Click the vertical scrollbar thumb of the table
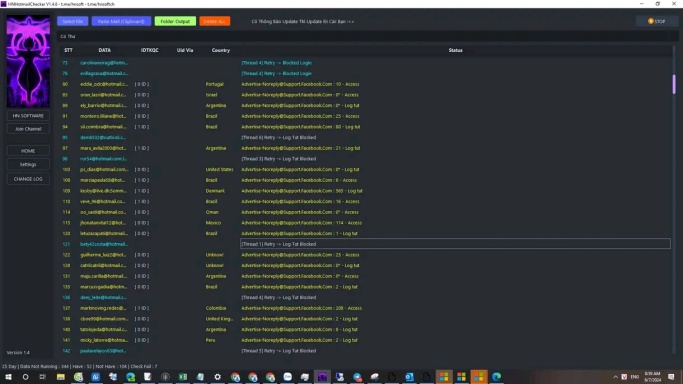Screen dimensions: 683x384 (x=674, y=84)
